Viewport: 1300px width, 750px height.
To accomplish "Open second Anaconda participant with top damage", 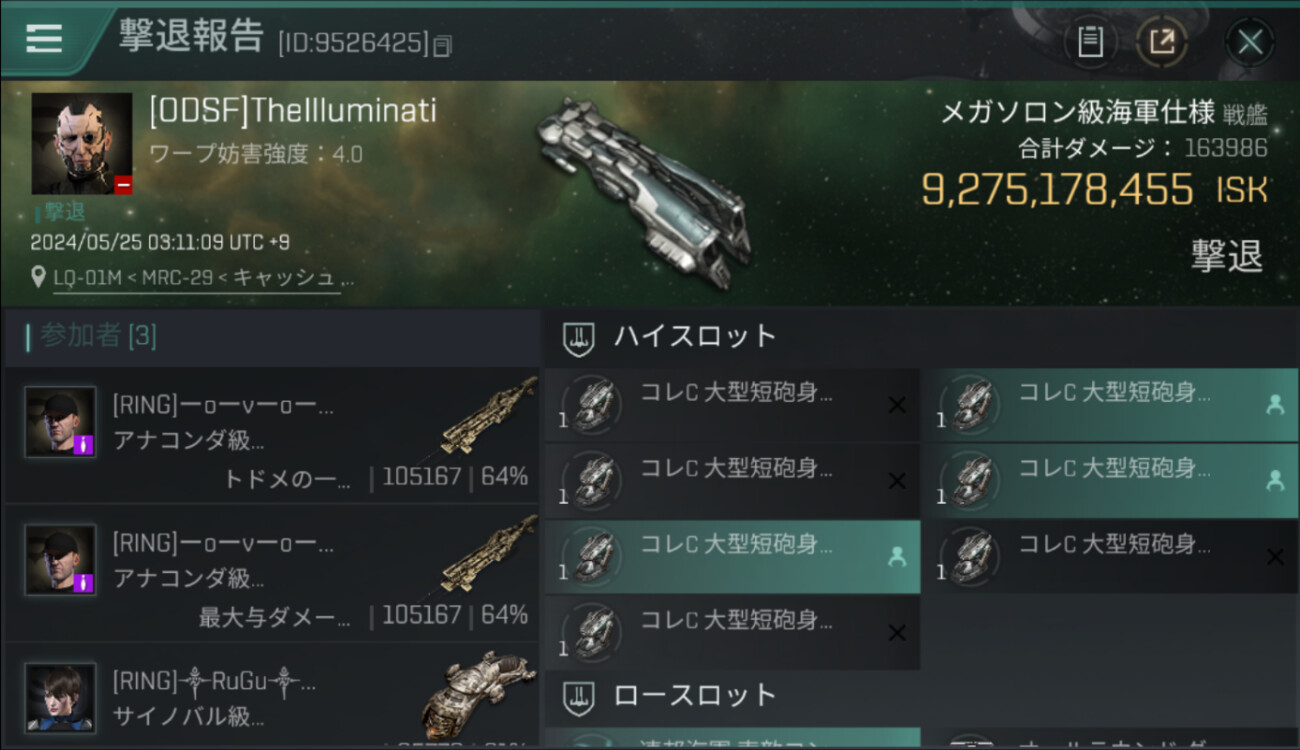I will 270,574.
